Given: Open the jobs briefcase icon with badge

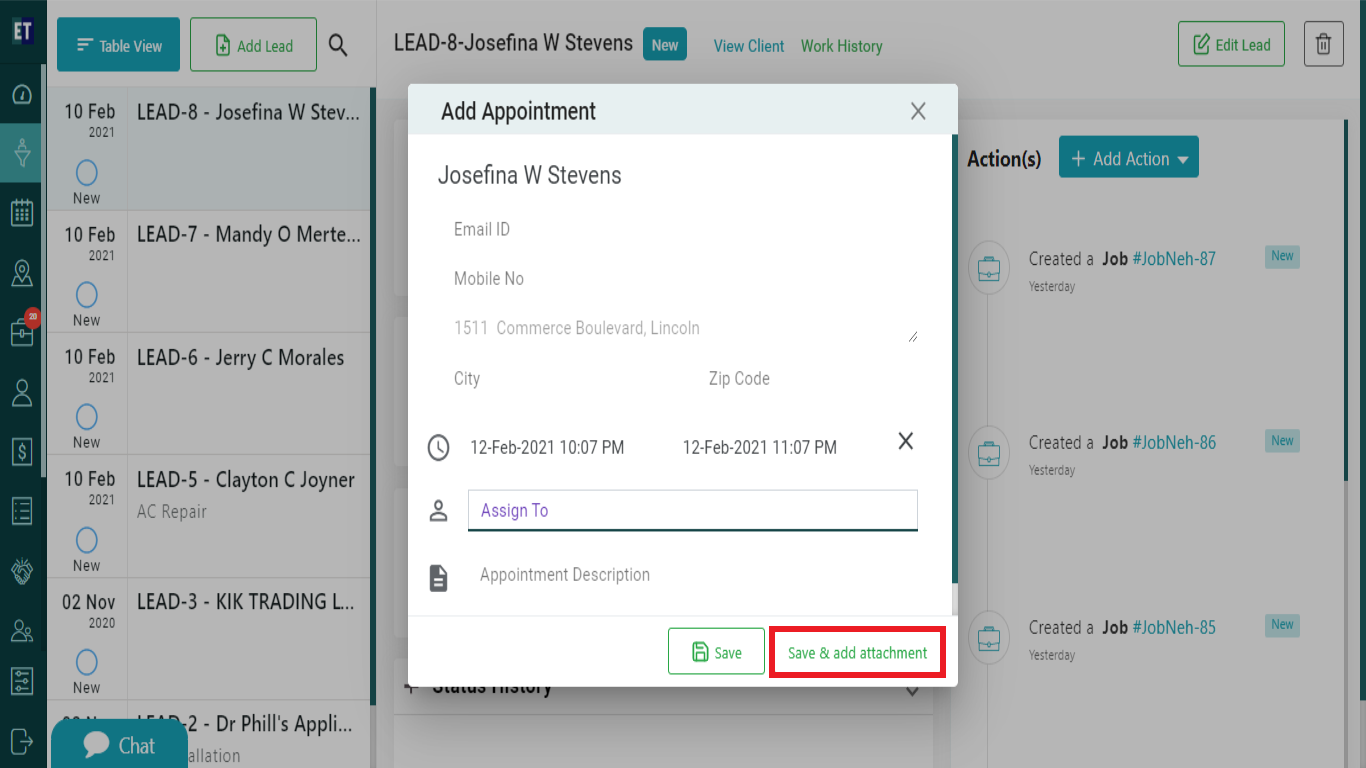Looking at the screenshot, I should (22, 331).
